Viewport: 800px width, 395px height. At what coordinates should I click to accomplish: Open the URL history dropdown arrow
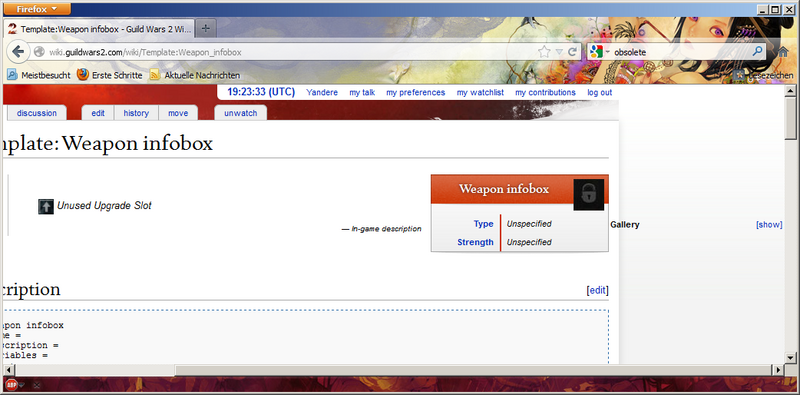coord(559,52)
